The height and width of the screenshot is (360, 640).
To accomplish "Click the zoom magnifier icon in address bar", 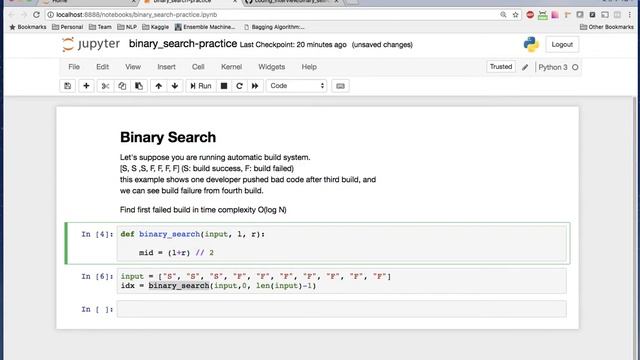I will [503, 15].
